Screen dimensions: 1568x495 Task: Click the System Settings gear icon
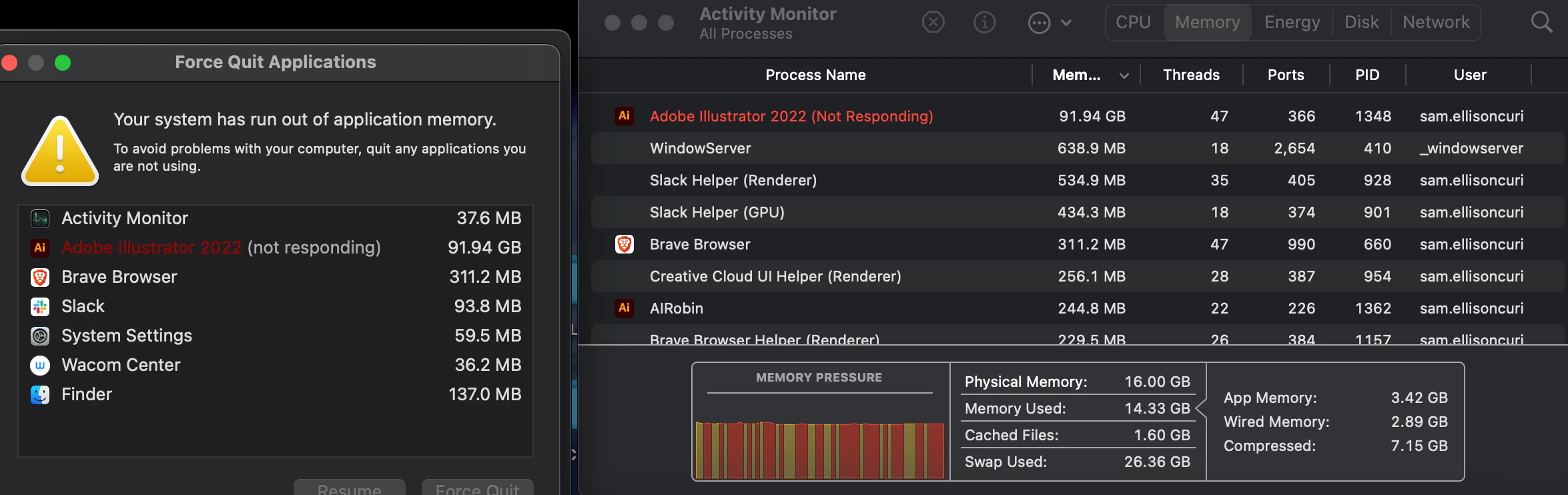click(40, 336)
